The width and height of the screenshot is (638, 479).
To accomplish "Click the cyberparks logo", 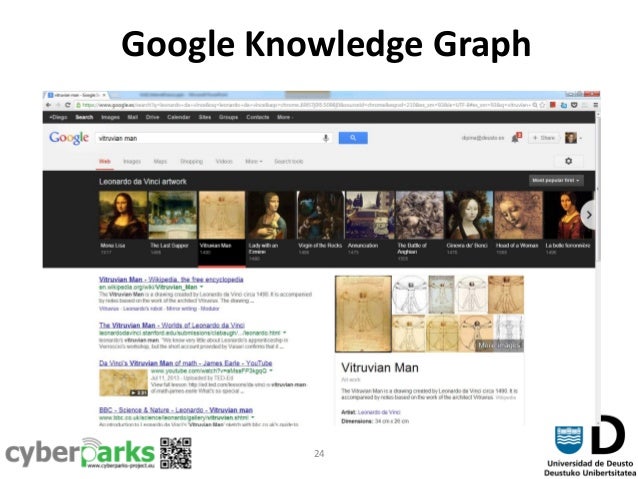I will [81, 453].
